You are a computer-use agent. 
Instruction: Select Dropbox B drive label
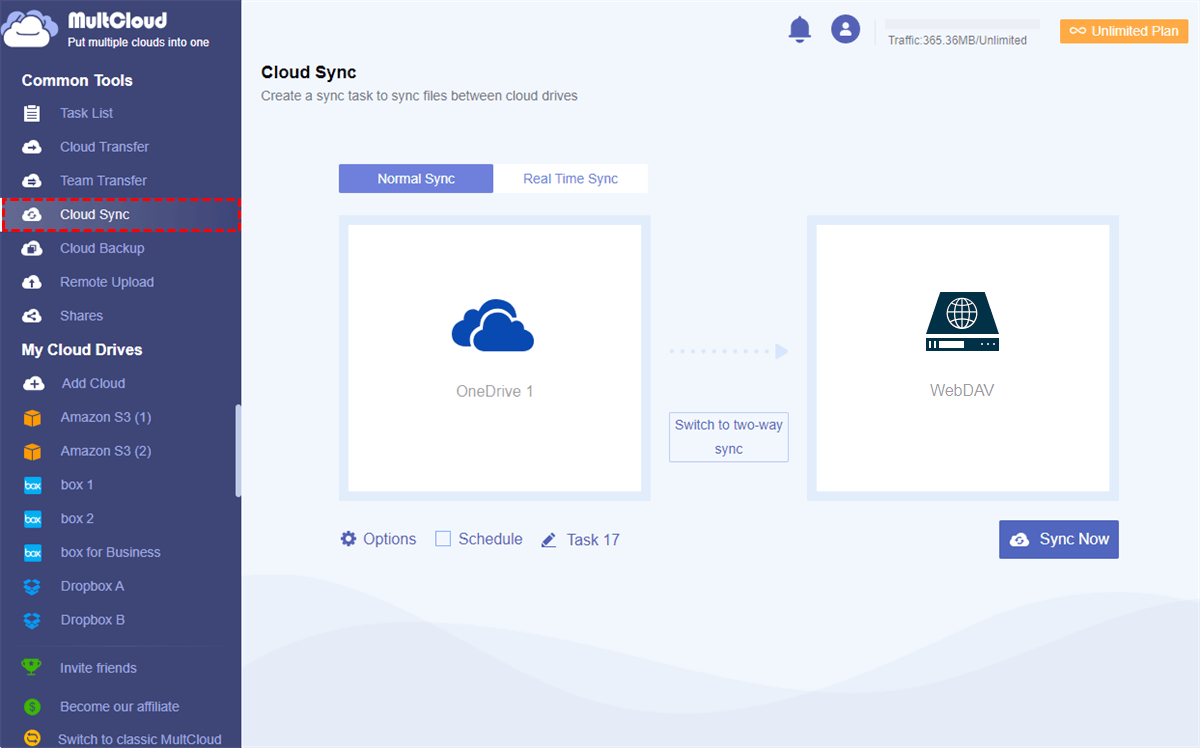click(92, 621)
